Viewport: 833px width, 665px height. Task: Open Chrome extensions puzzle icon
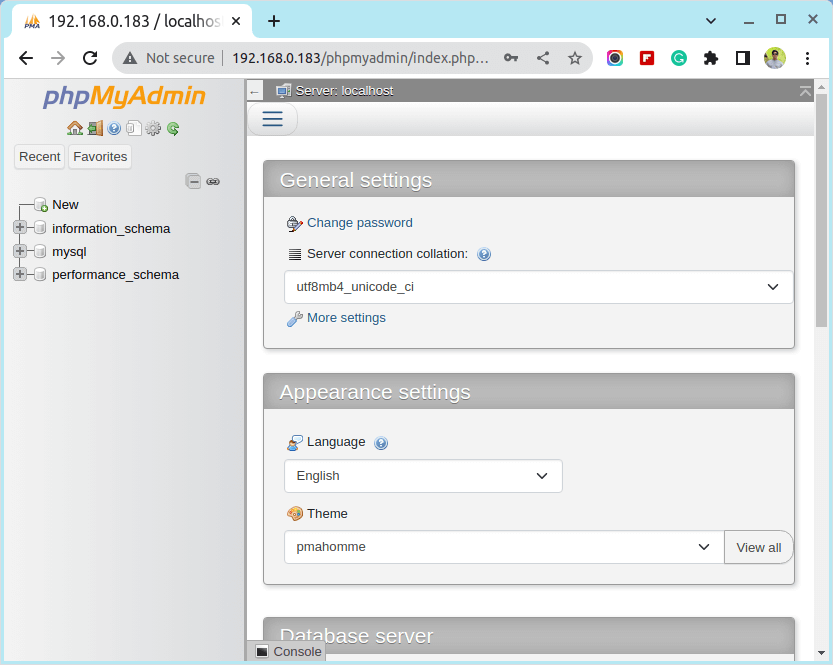tap(710, 58)
